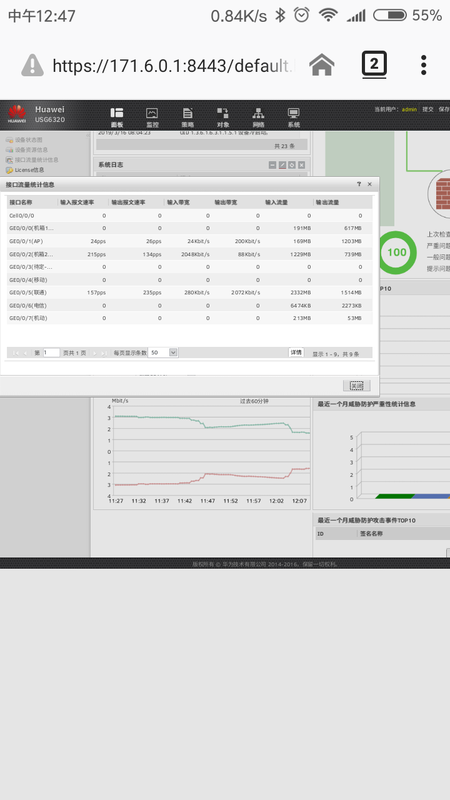Select the Cell0/0/0 interface row
Image resolution: width=450 pixels, height=800 pixels.
pos(189,216)
